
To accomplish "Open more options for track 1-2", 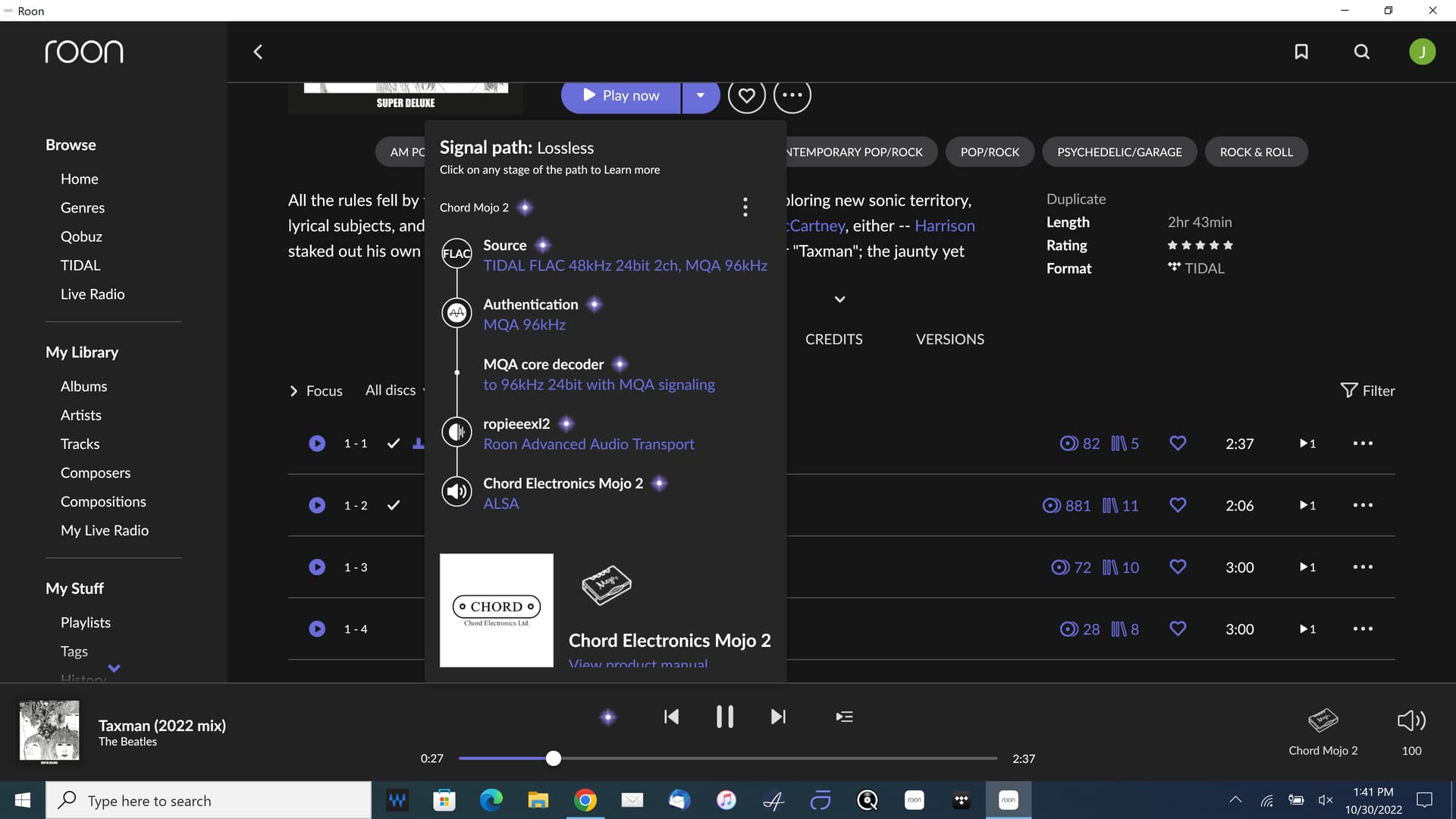I will (1363, 505).
